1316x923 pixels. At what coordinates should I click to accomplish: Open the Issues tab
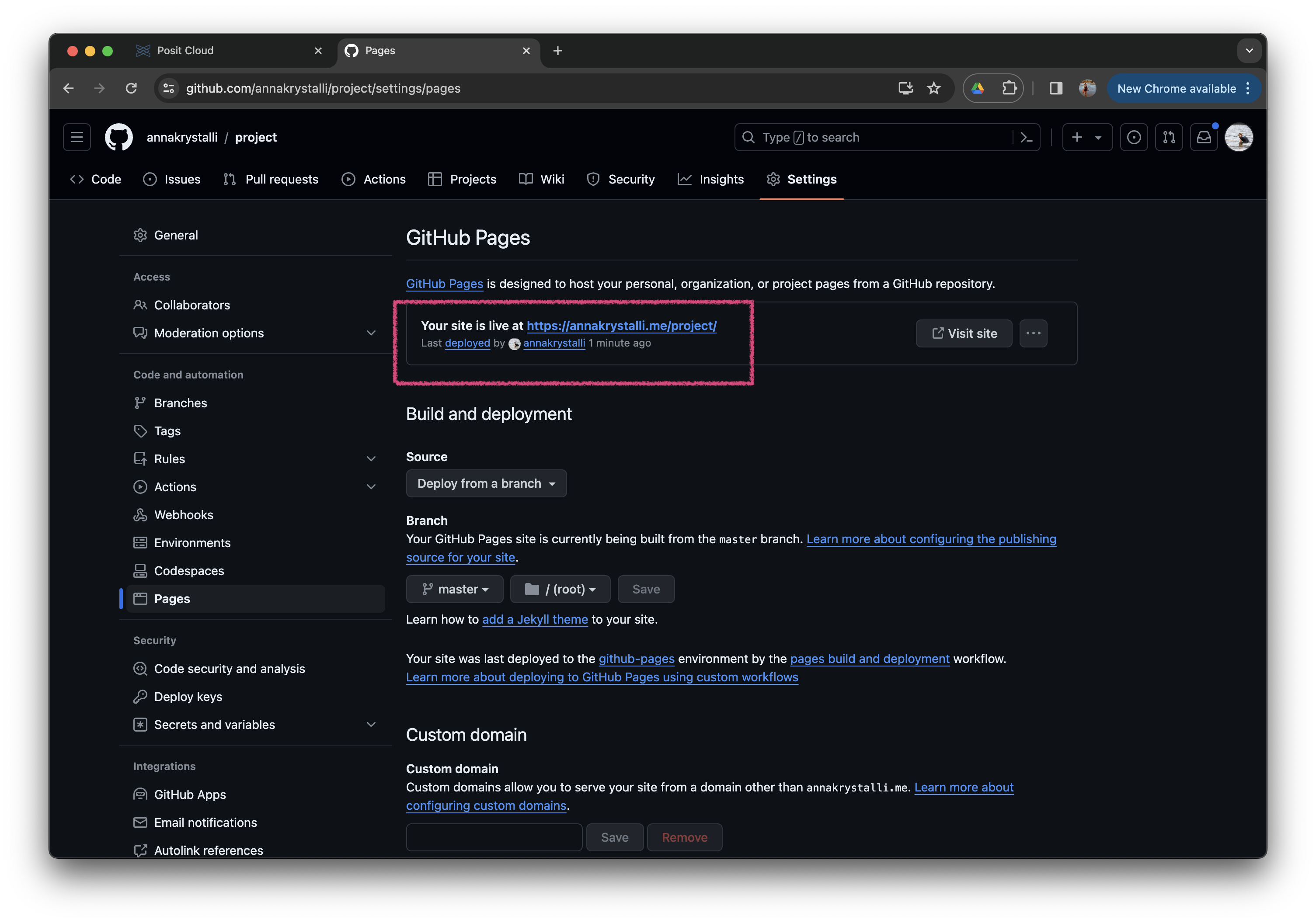pos(172,179)
